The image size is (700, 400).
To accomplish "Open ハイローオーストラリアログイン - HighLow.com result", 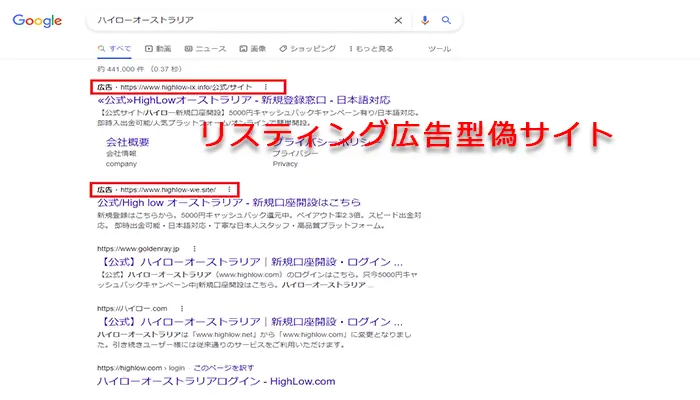I will [x=216, y=381].
